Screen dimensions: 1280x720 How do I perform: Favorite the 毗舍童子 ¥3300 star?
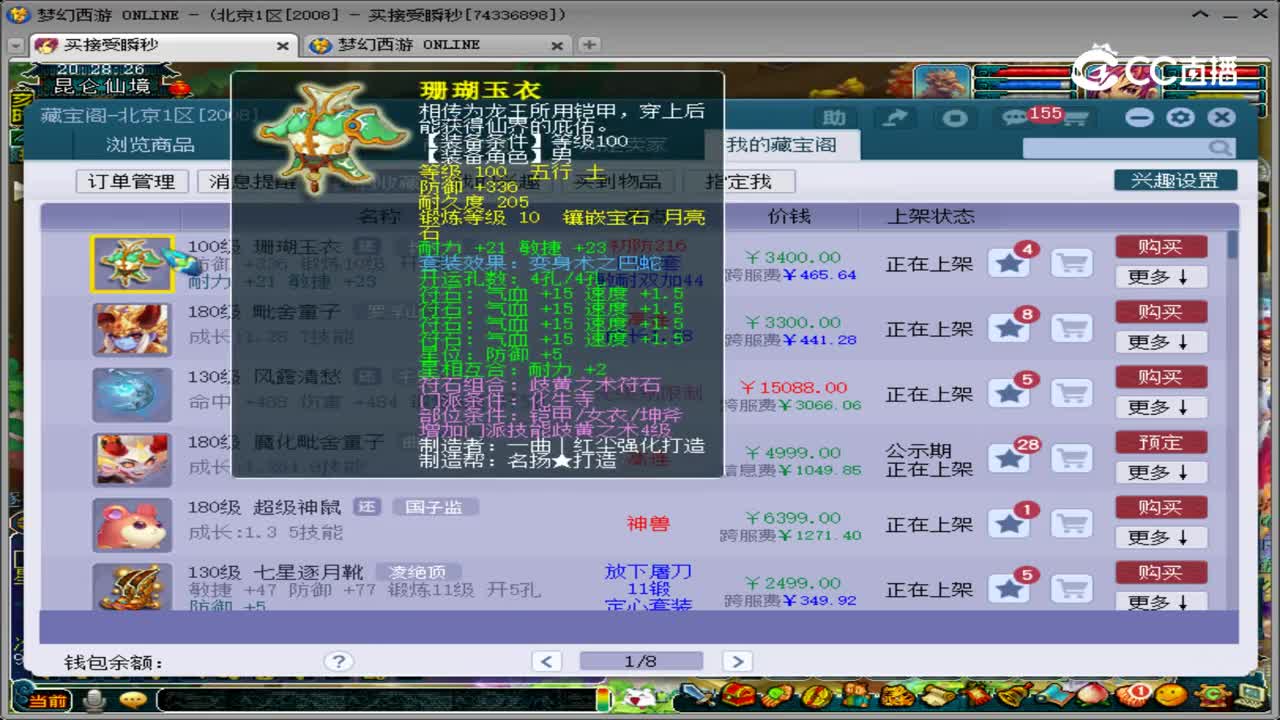click(1010, 328)
